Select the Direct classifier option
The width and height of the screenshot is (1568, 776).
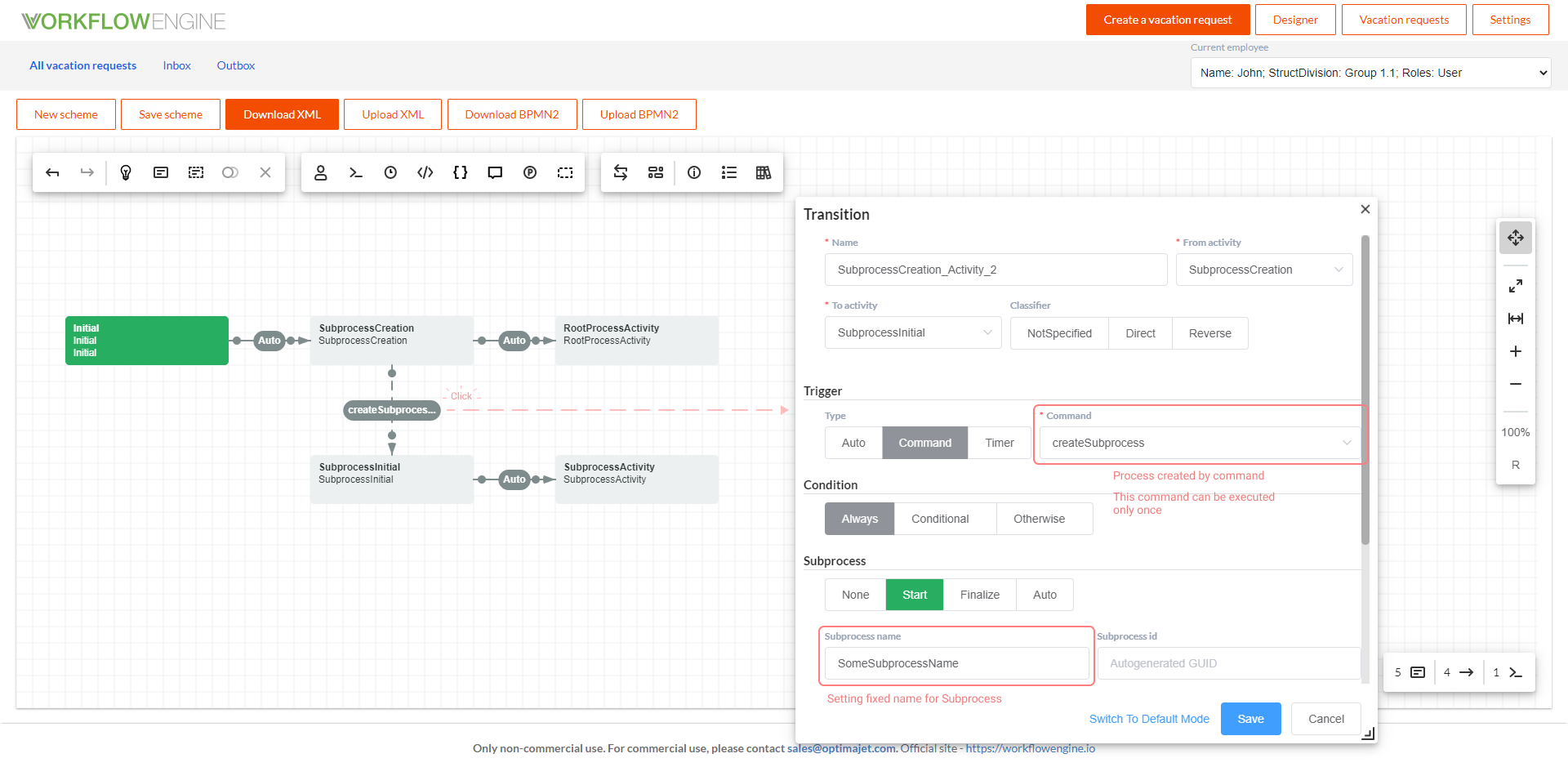[x=1140, y=333]
